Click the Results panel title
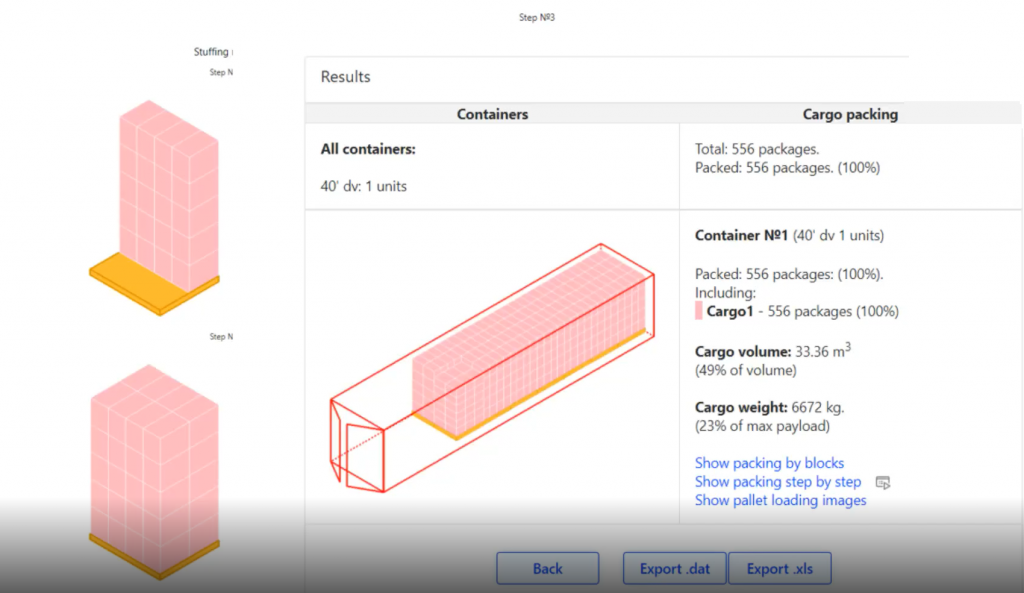Viewport: 1024px width, 593px height. [x=345, y=77]
